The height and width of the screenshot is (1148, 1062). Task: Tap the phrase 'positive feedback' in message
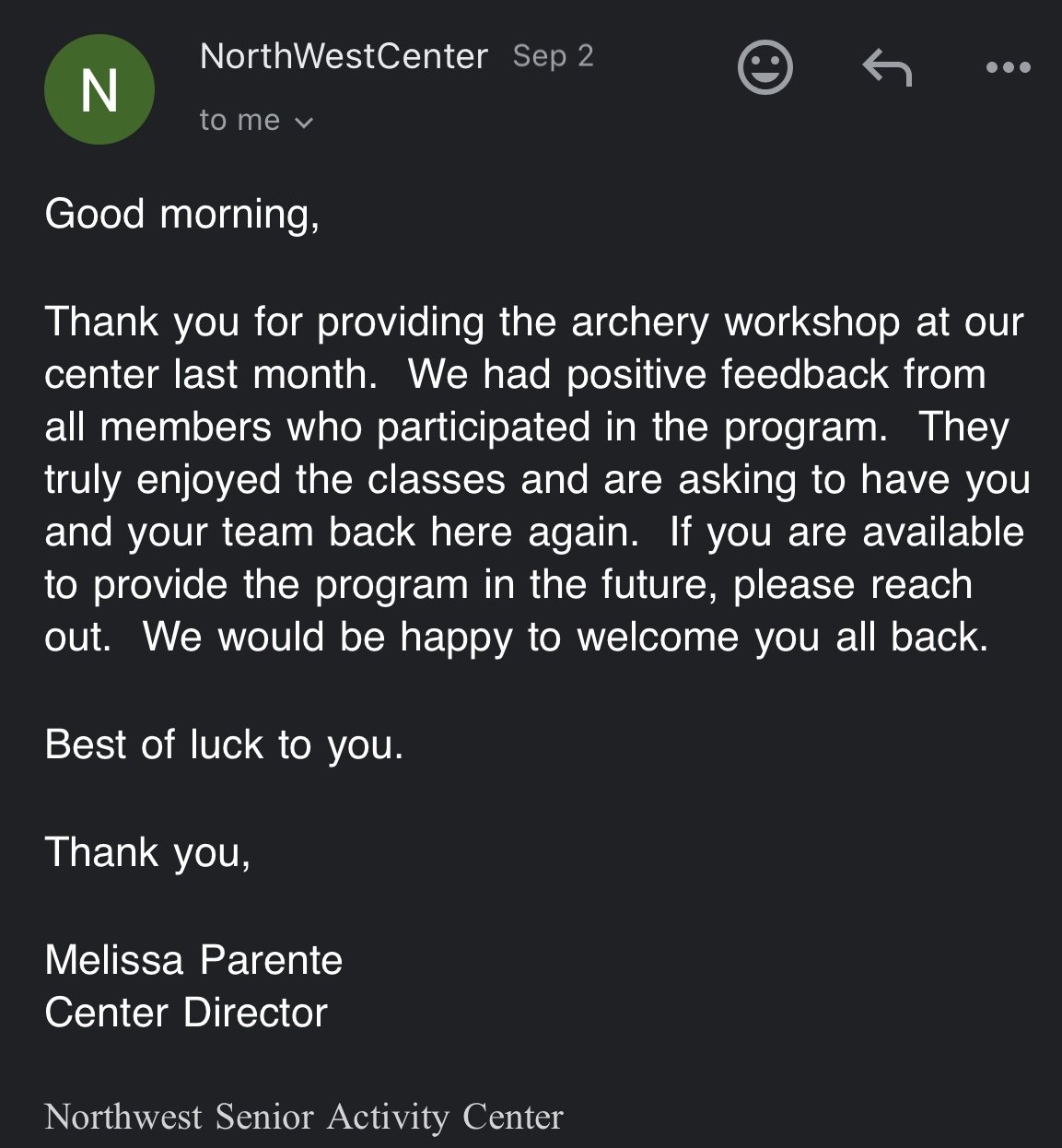click(x=728, y=375)
